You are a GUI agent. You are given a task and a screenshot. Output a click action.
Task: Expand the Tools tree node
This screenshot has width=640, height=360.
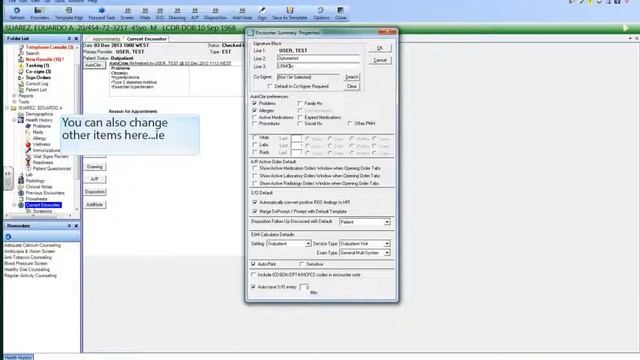(14, 102)
